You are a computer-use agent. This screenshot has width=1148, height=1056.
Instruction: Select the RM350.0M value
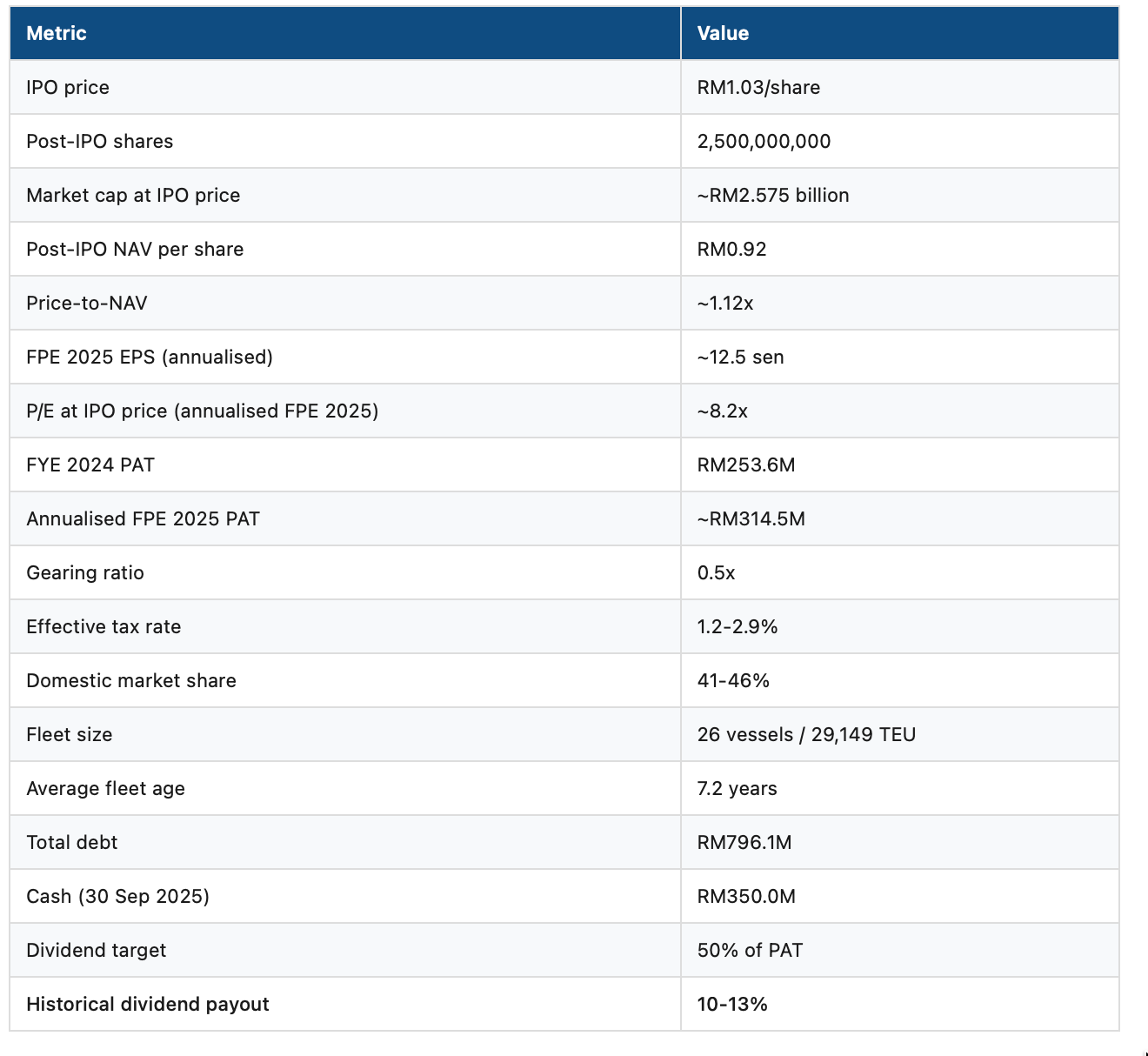click(x=746, y=896)
